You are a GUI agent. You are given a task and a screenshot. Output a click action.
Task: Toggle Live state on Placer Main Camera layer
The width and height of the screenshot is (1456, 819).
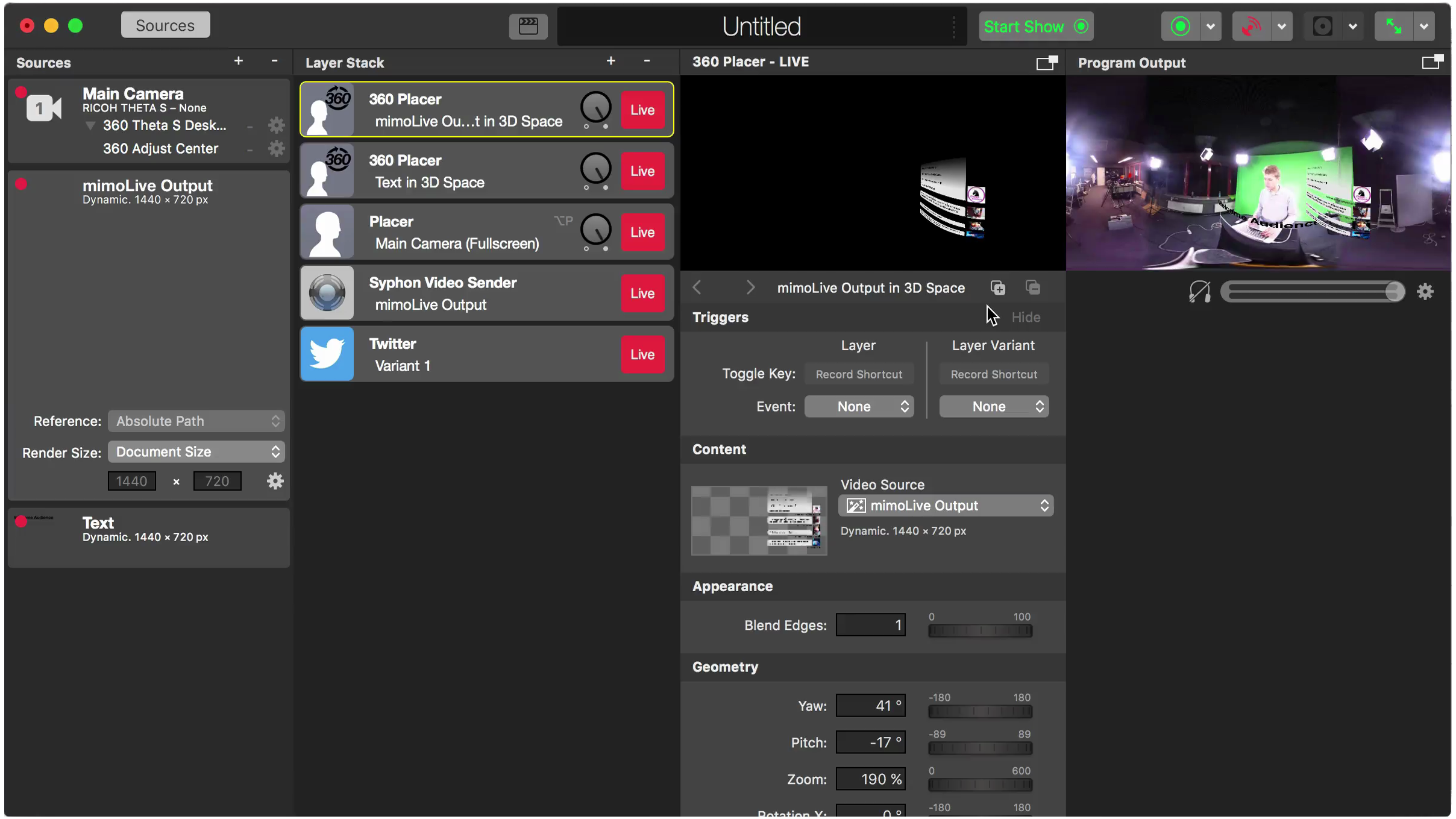[x=642, y=232]
